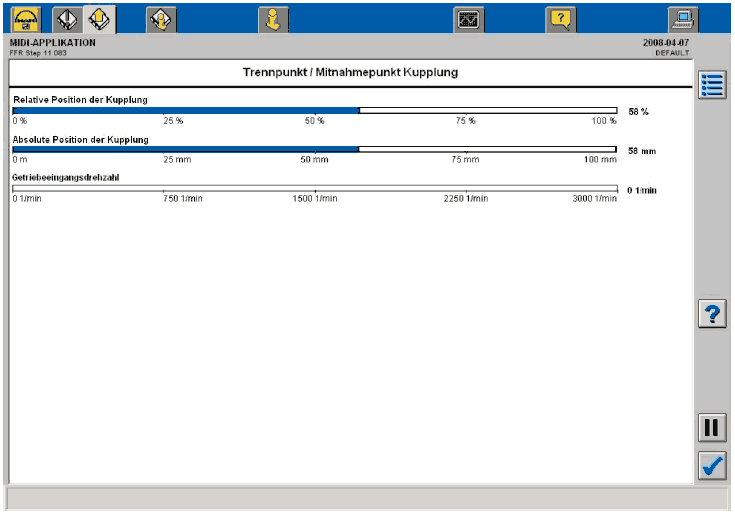The height and width of the screenshot is (513, 735).
Task: Open the third diamond icon with blue symbol
Action: pos(160,18)
